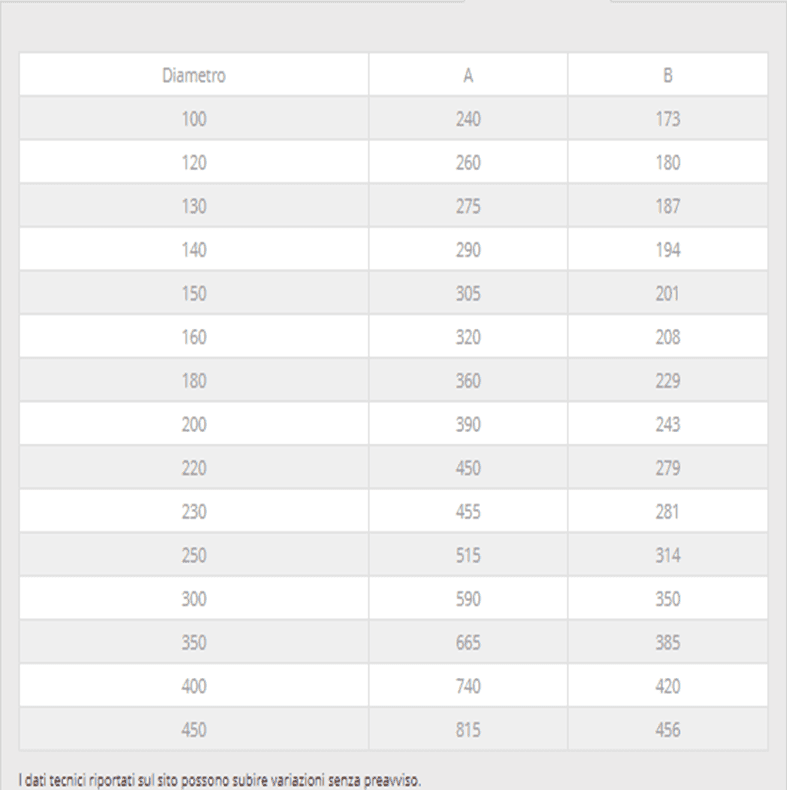This screenshot has height=790, width=787.
Task: Select the B value 208 cell
Action: coord(668,337)
